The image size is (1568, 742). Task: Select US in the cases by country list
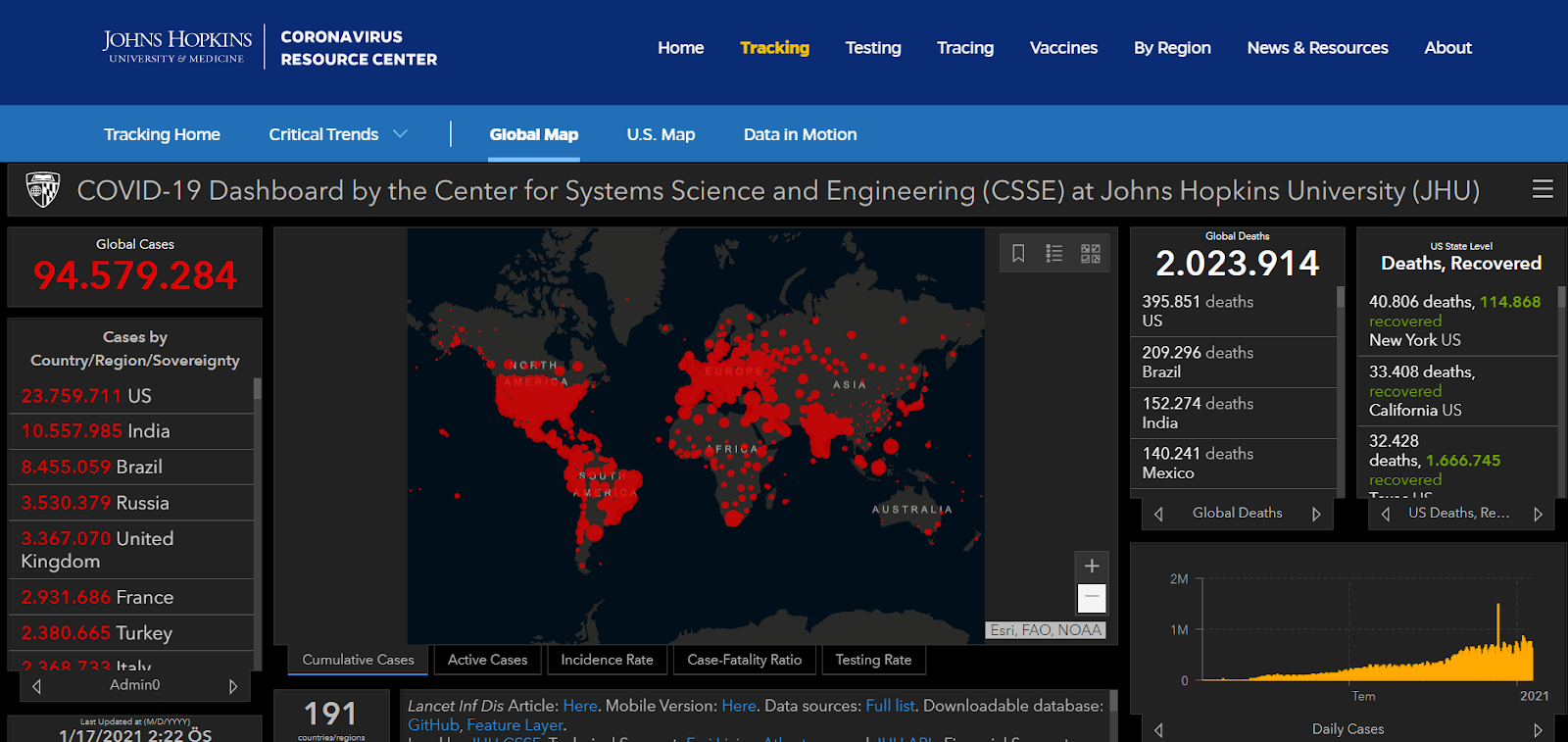click(131, 396)
